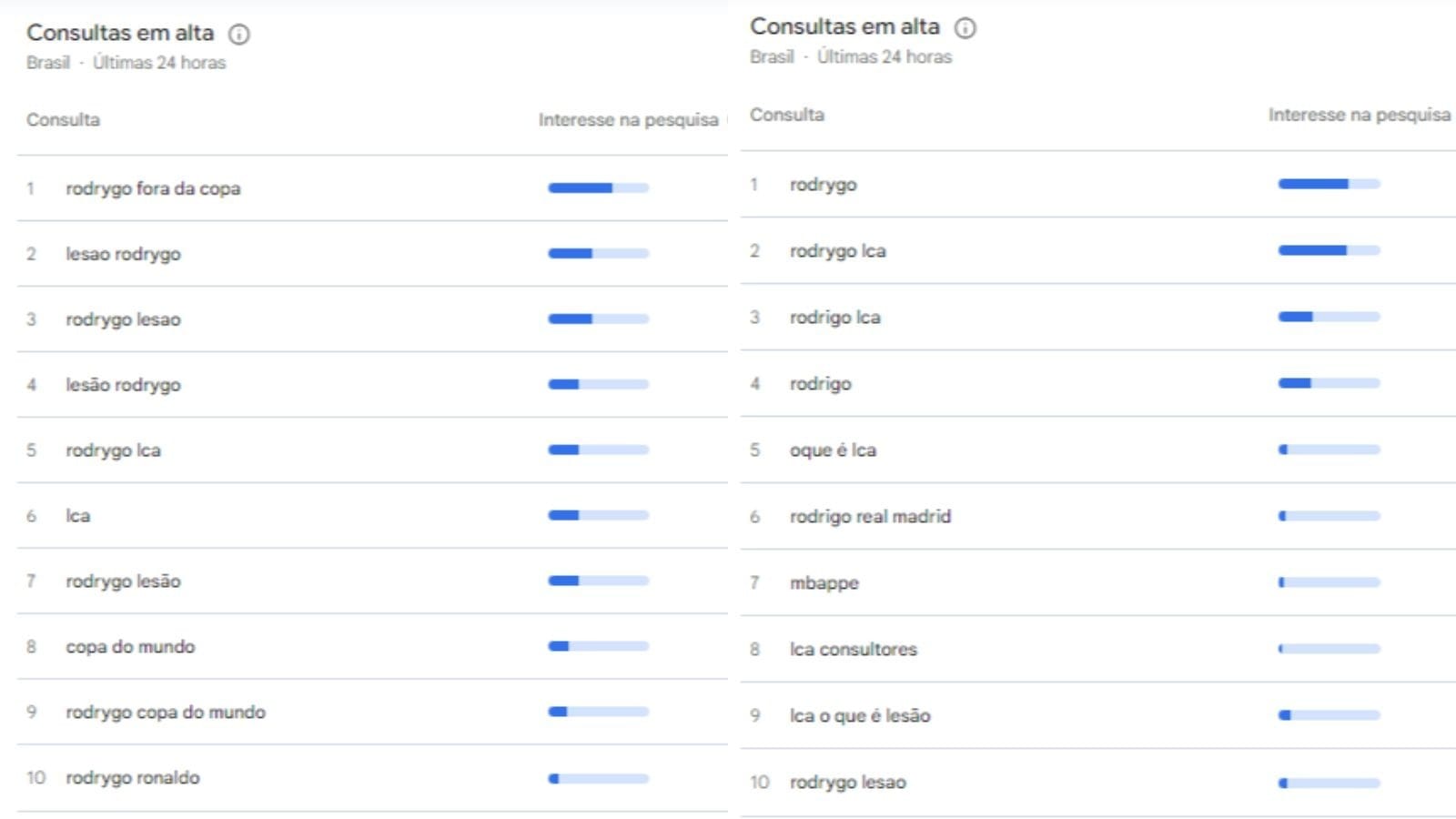The height and width of the screenshot is (819, 1456).
Task: Select the query 'rodrygo lesão' in row 7
Action: [123, 581]
